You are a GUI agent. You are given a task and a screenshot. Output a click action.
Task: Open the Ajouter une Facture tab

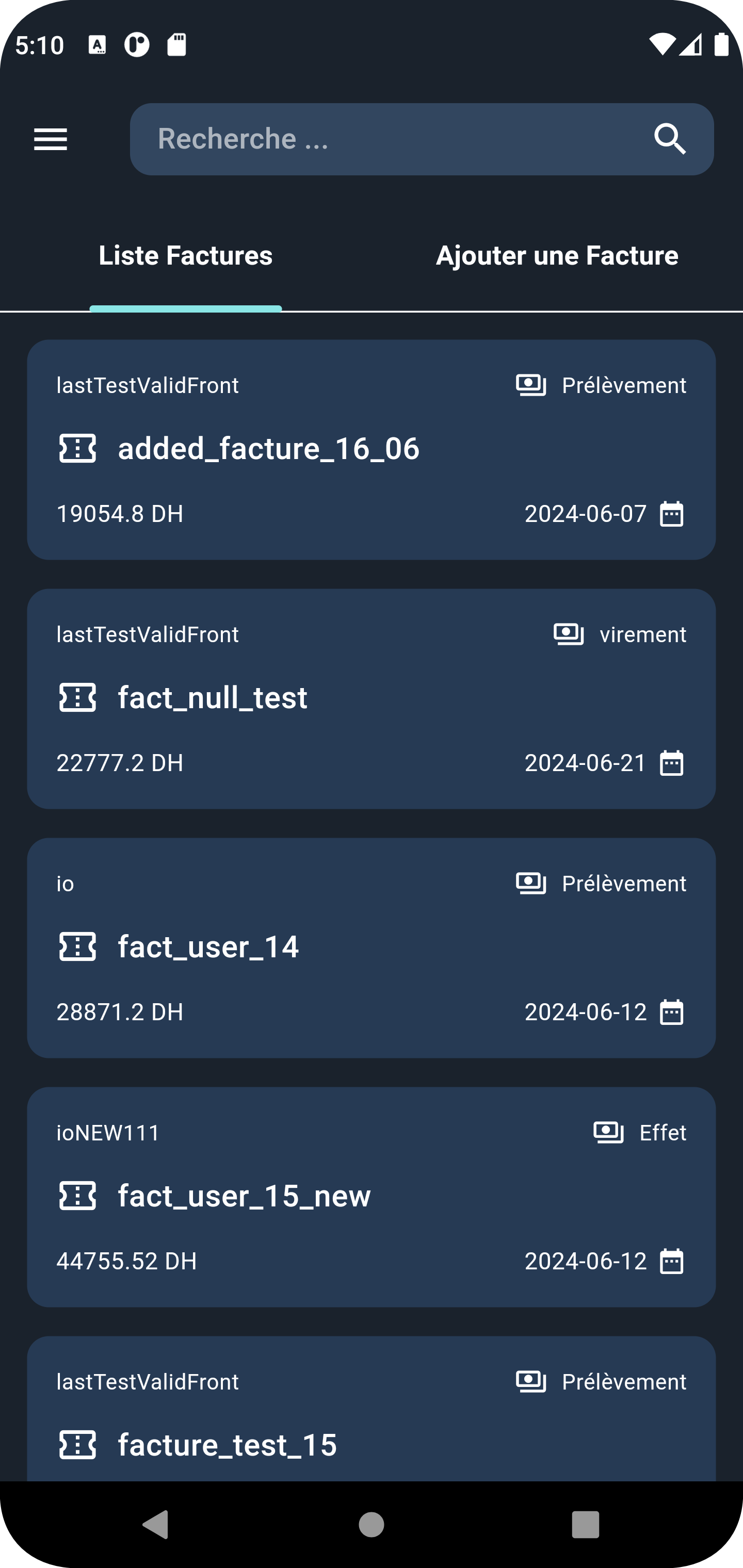coord(557,256)
